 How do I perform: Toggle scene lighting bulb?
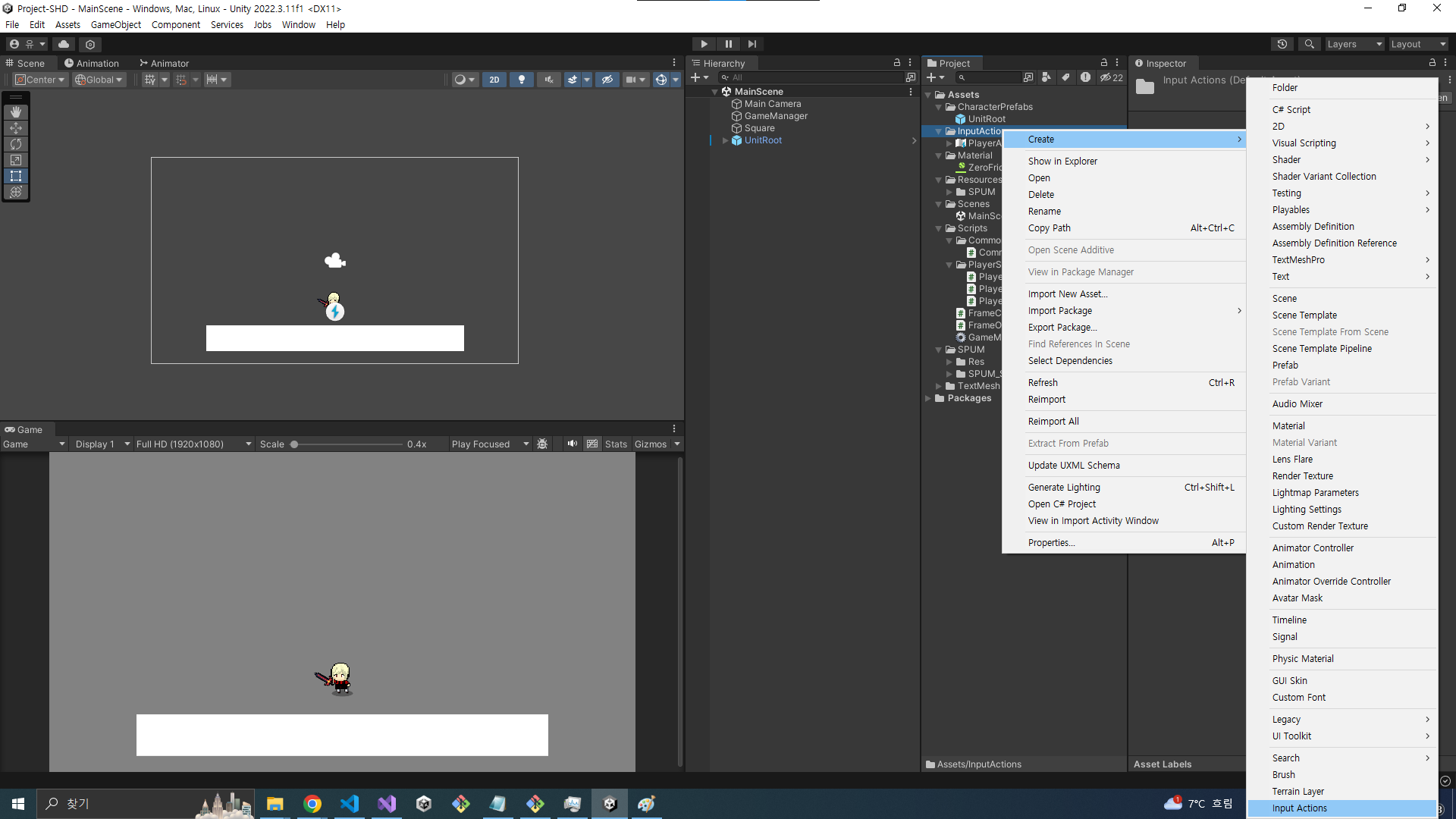click(x=521, y=80)
